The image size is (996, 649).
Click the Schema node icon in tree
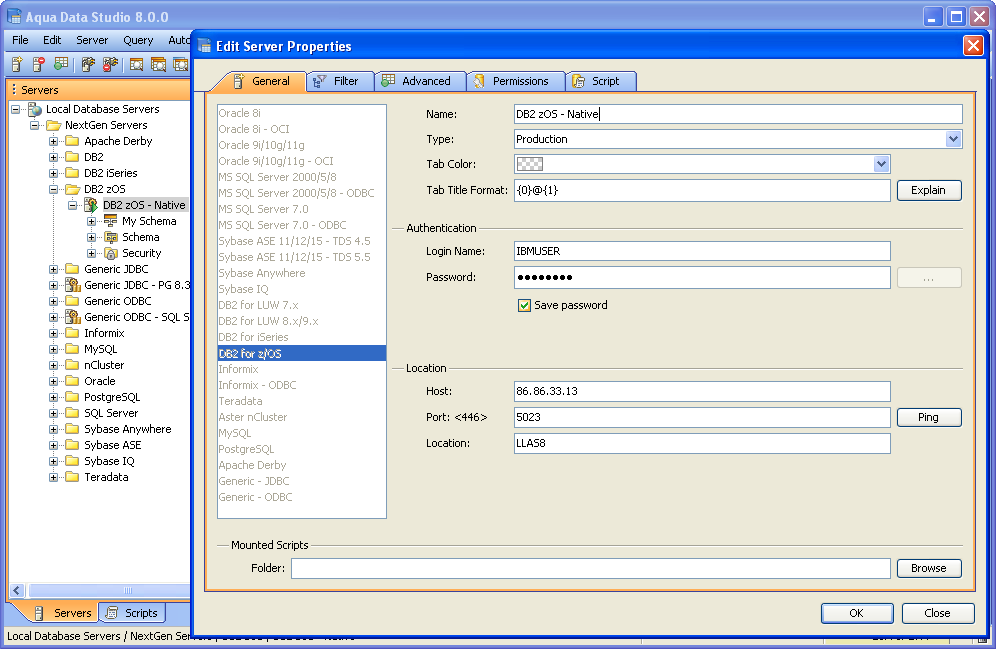tap(111, 237)
